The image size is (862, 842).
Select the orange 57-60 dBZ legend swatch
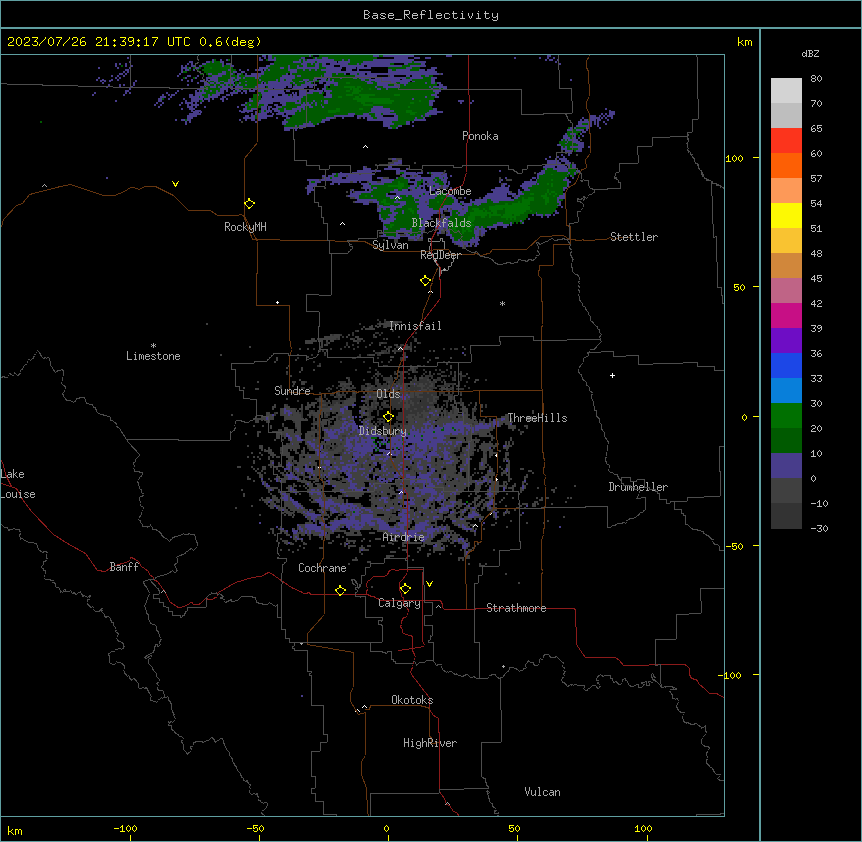(x=786, y=165)
